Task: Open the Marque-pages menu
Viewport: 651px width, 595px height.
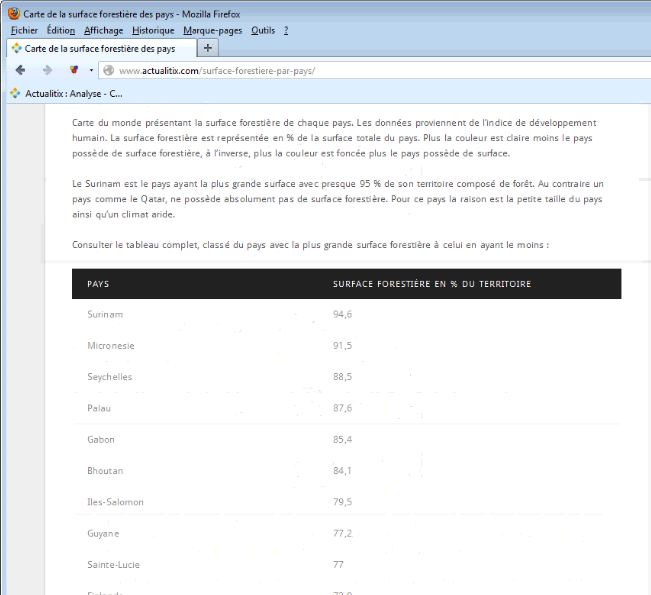Action: [213, 30]
